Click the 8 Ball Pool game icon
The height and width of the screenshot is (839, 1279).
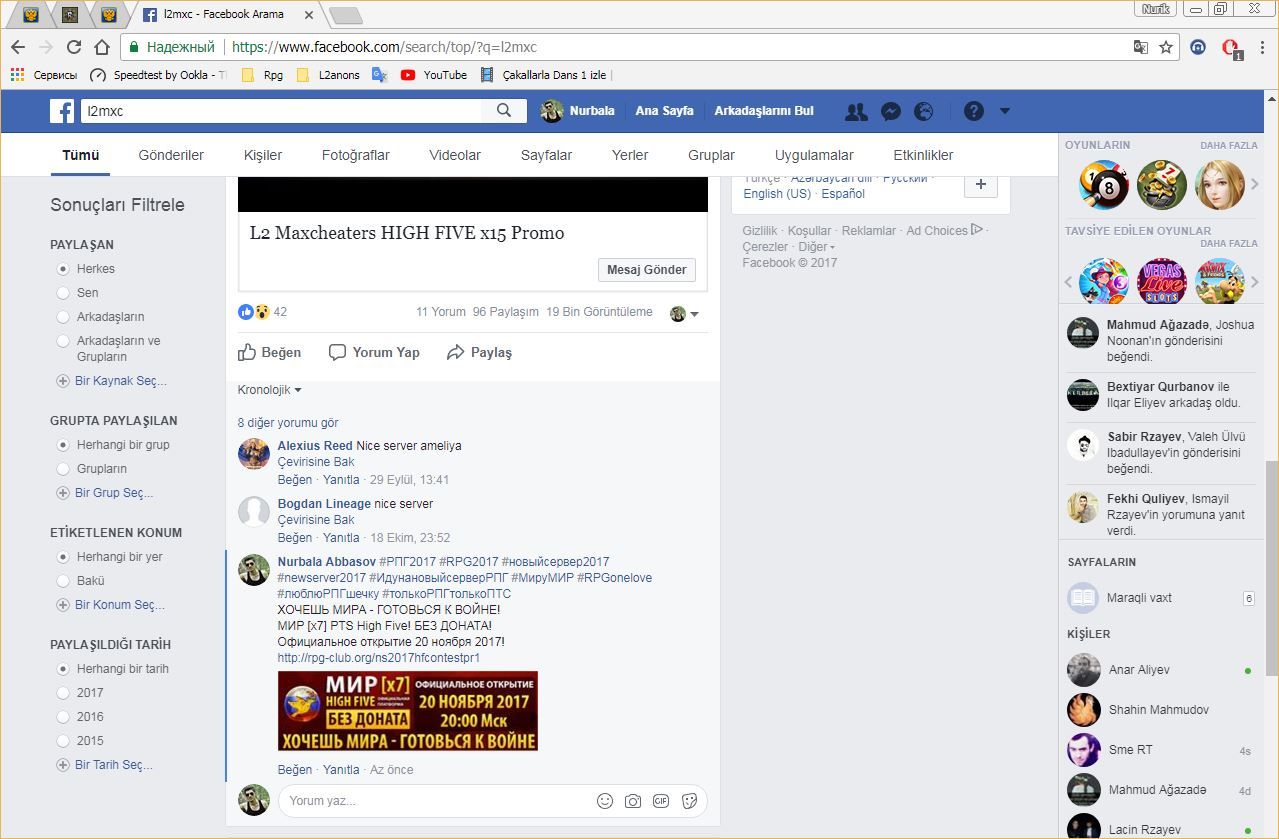coord(1104,185)
